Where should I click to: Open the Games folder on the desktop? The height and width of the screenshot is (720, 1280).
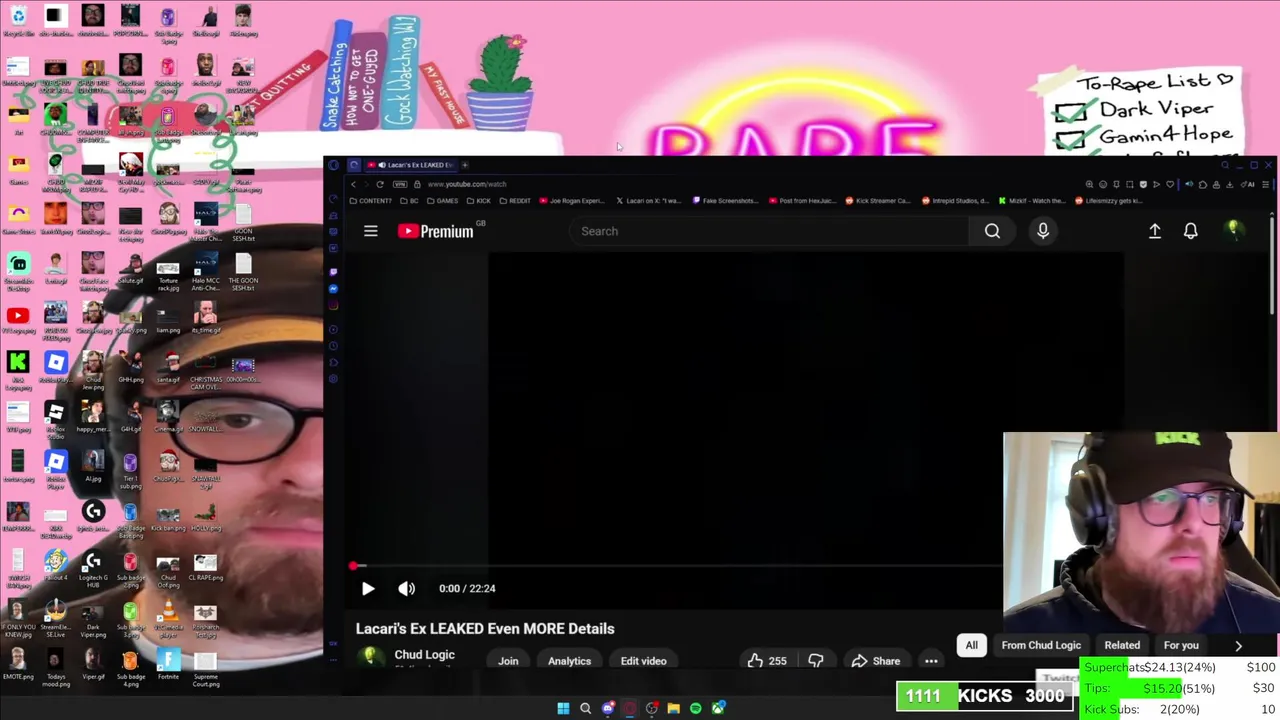(18, 168)
